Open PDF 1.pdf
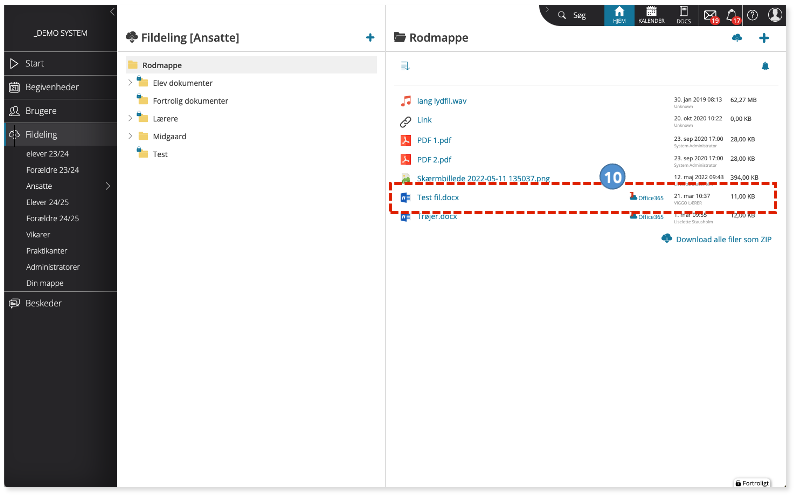The image size is (797, 499). tap(434, 140)
